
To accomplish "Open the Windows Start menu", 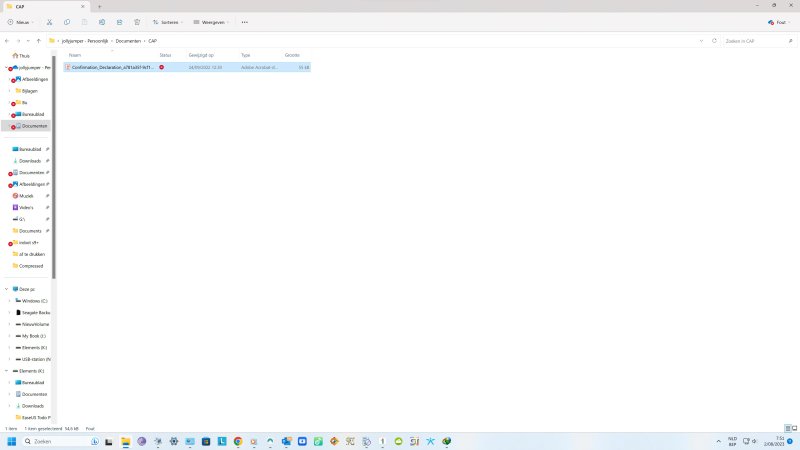I will pos(13,441).
